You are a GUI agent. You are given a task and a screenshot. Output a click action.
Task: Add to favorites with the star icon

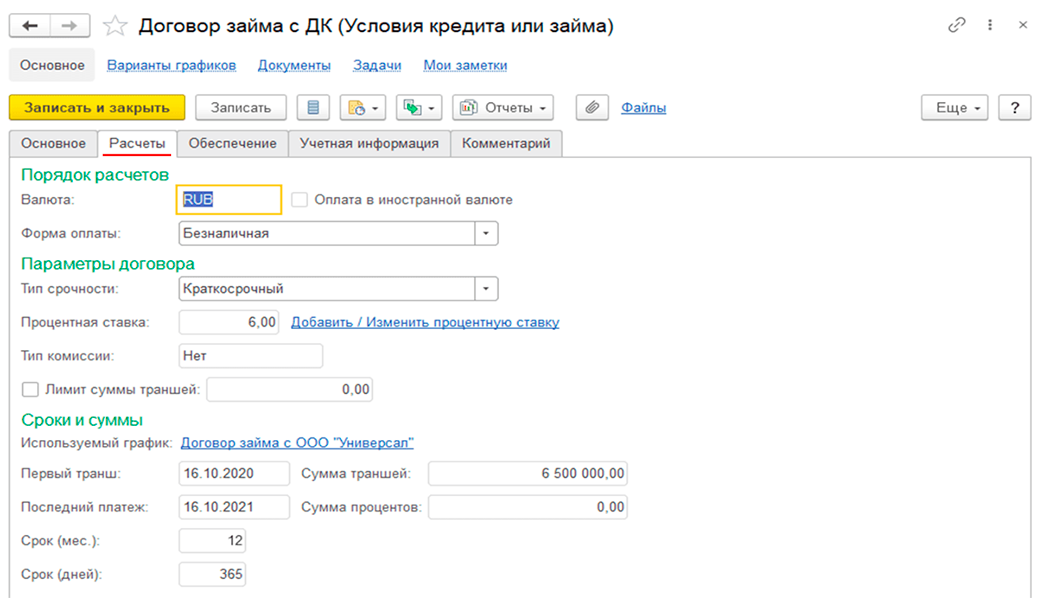[115, 26]
